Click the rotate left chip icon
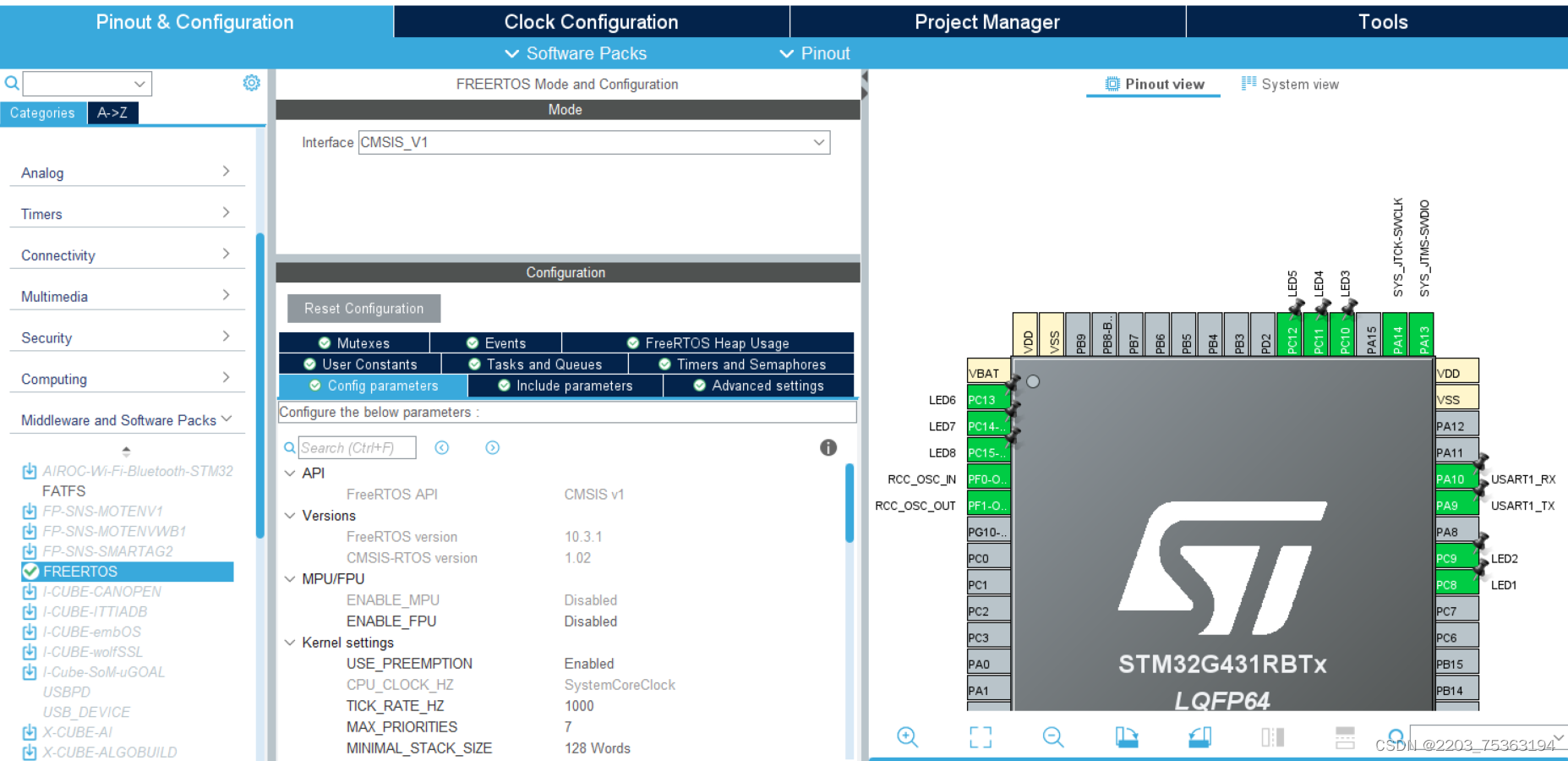1568x761 pixels. tap(1126, 737)
